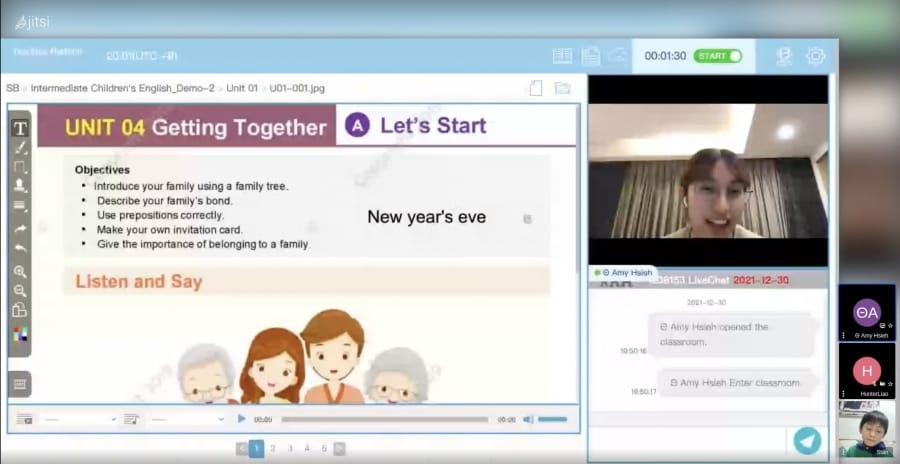
Task: Click the Undo arrow icon
Action: tap(20, 249)
